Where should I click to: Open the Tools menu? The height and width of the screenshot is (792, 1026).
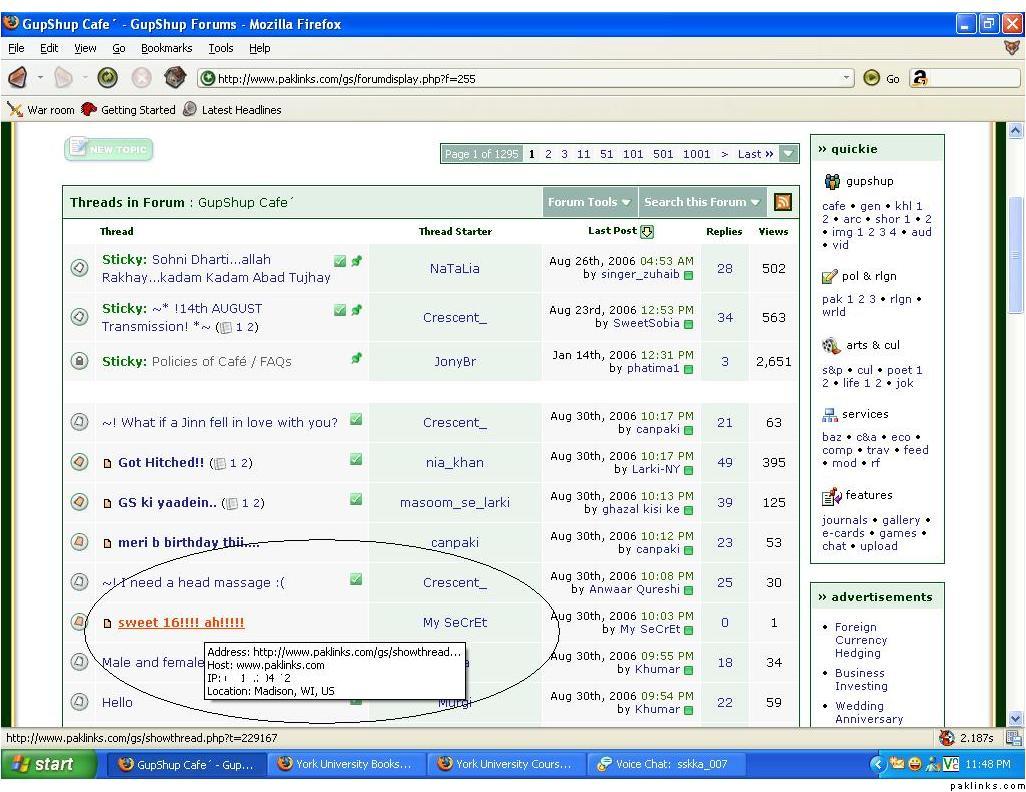(220, 48)
